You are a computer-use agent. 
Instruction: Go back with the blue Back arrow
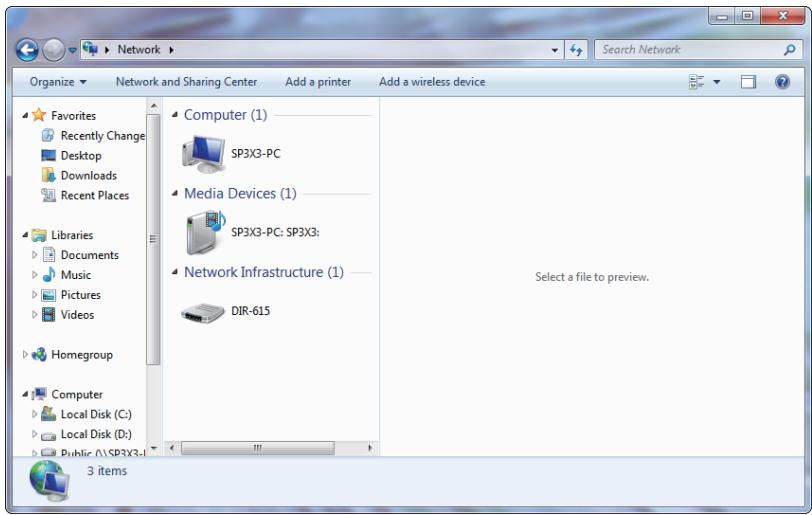(x=27, y=50)
